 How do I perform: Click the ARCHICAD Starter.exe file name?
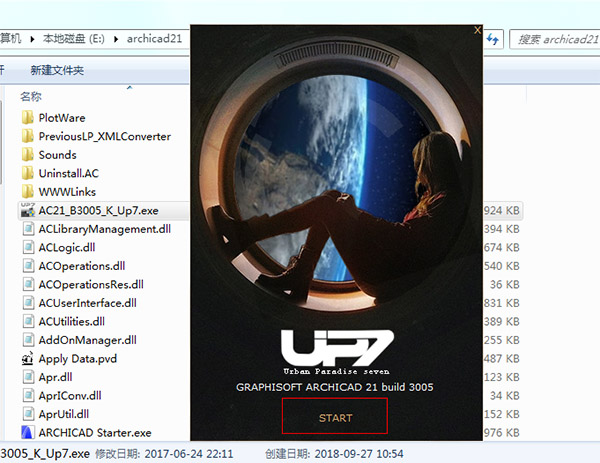pyautogui.click(x=95, y=433)
